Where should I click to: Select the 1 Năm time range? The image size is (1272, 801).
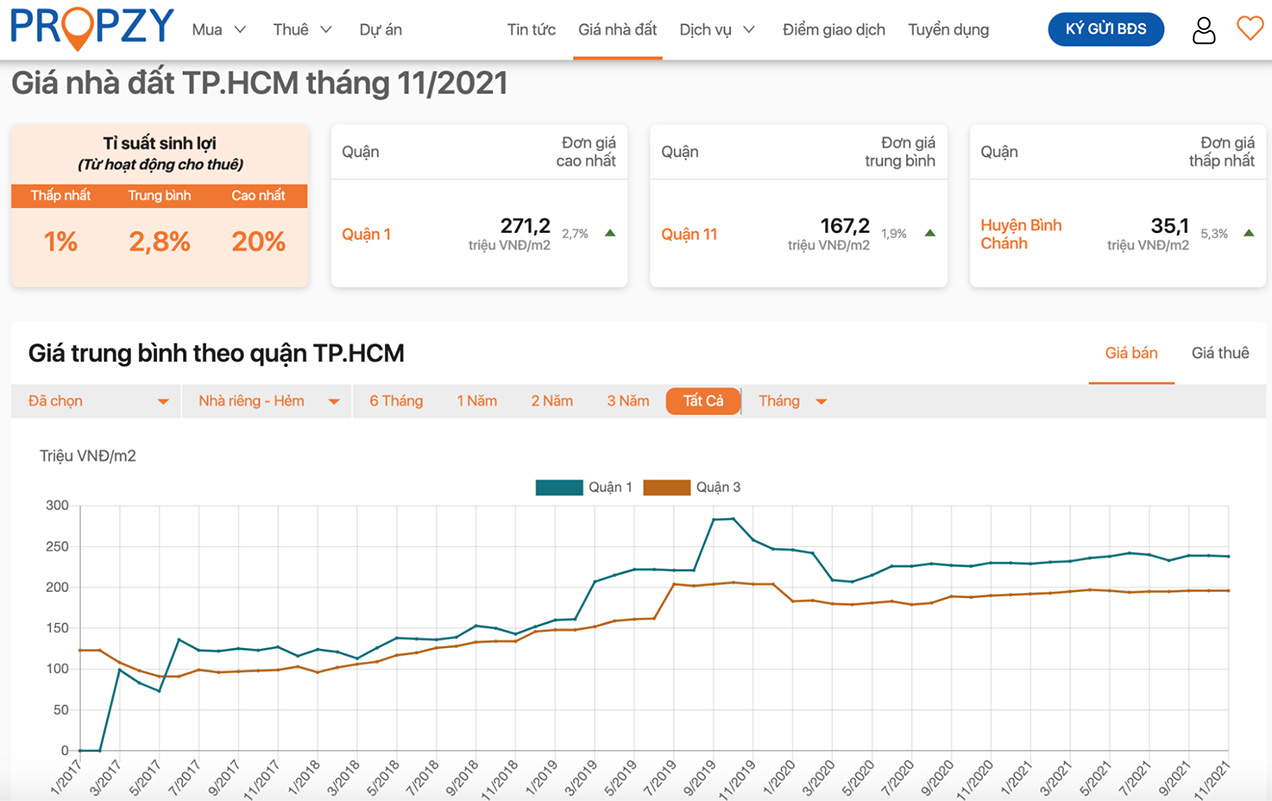pos(477,401)
